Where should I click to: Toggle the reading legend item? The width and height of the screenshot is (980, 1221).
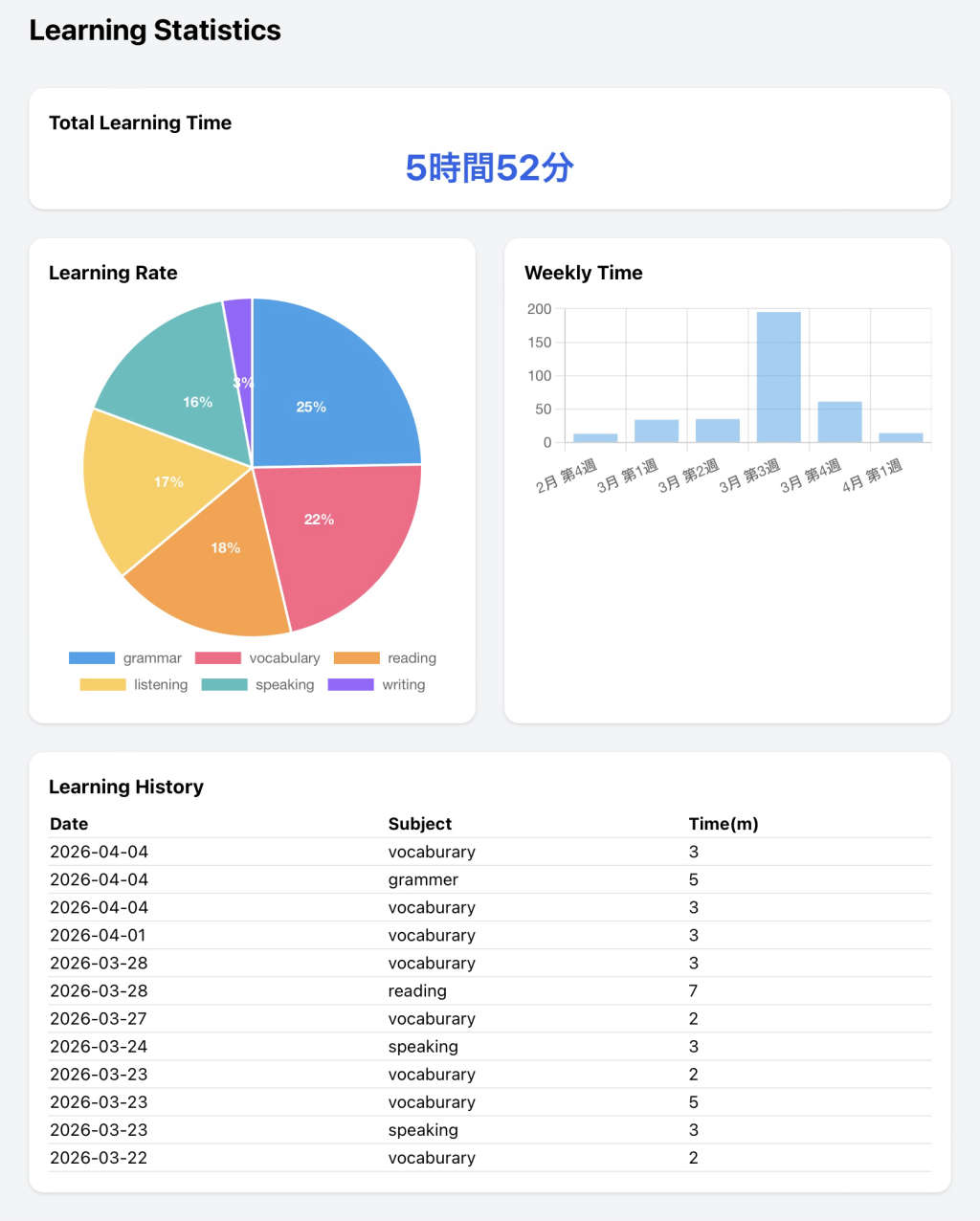(385, 658)
